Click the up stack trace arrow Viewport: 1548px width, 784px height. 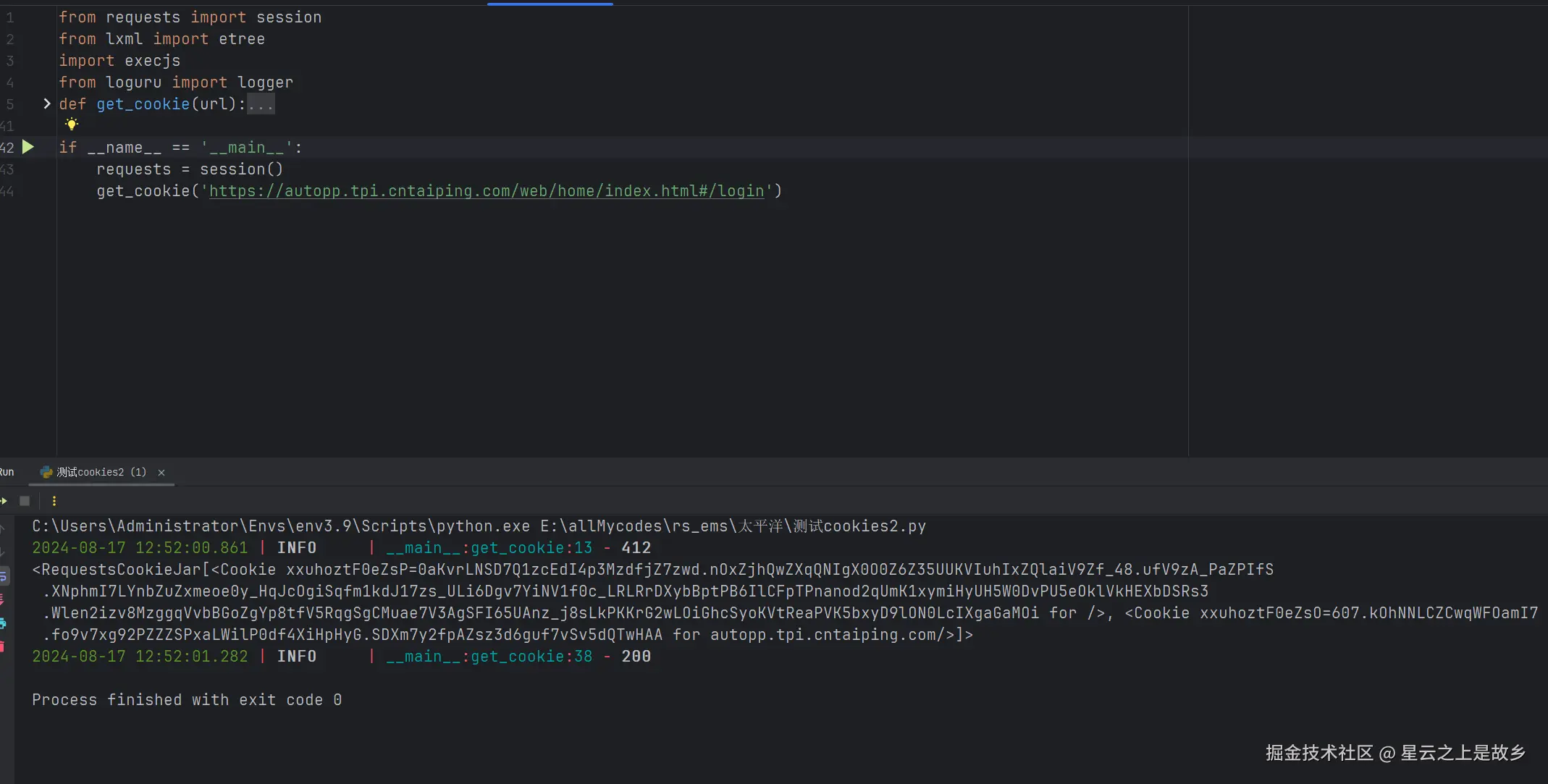pyautogui.click(x=3, y=529)
